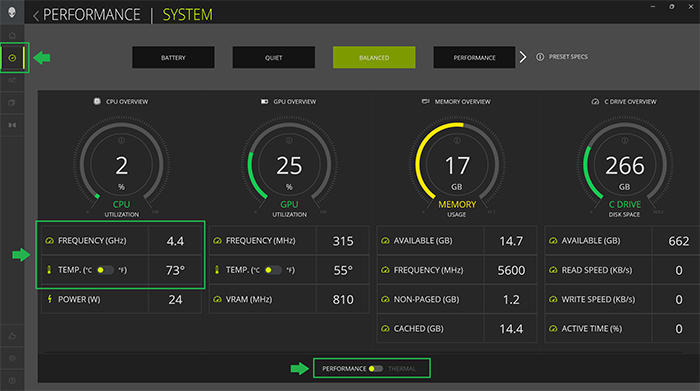700x391 pixels.
Task: Click the VRAM (MHz) gauge icon
Action: click(217, 299)
